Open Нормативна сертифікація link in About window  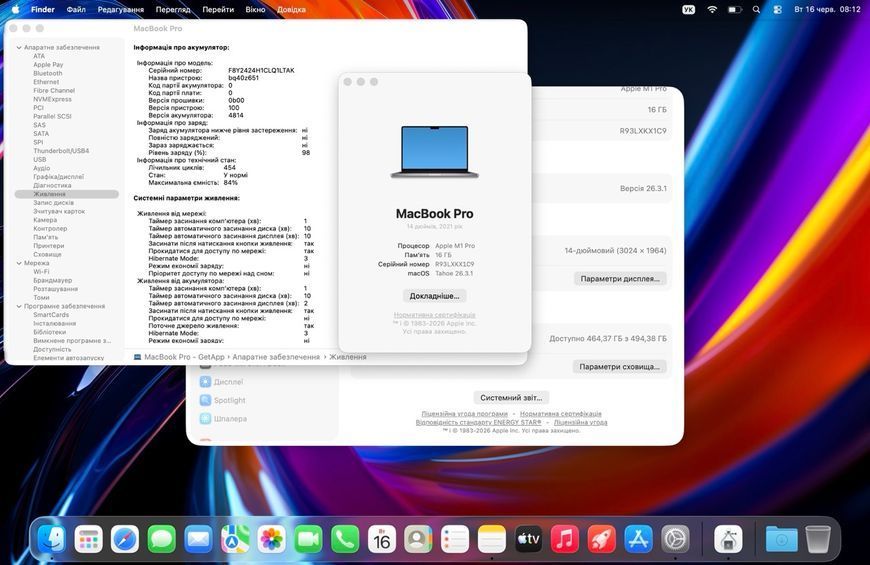click(x=434, y=315)
